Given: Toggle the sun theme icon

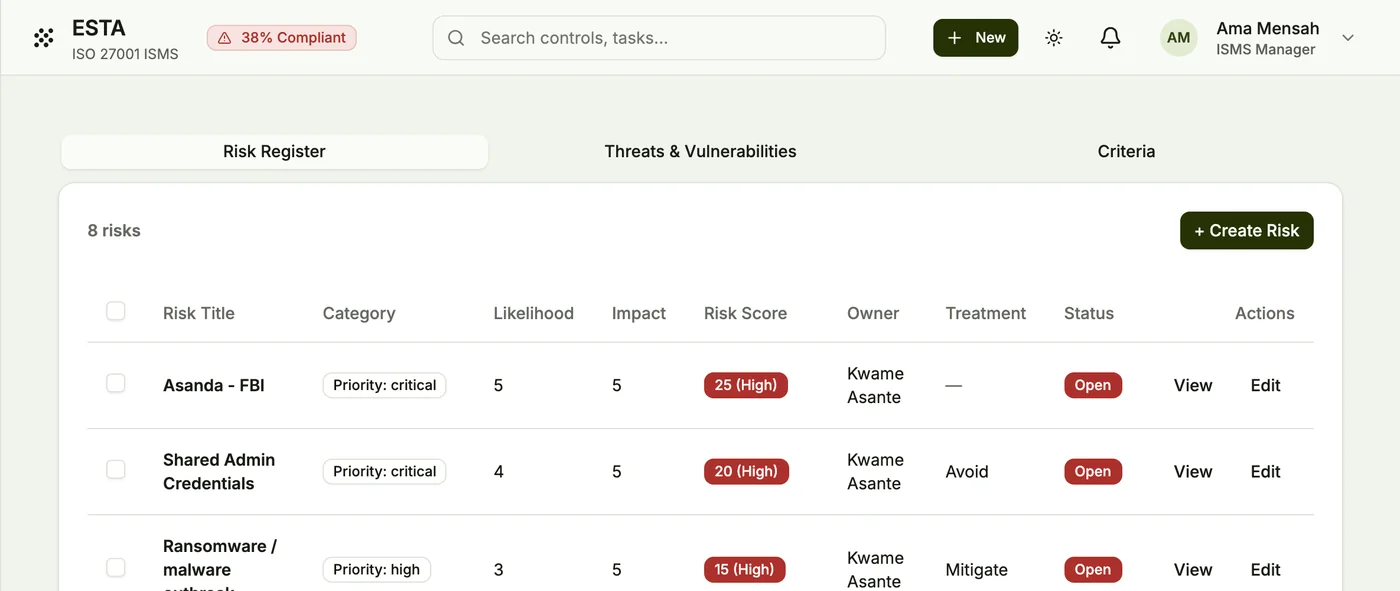Looking at the screenshot, I should coord(1053,38).
